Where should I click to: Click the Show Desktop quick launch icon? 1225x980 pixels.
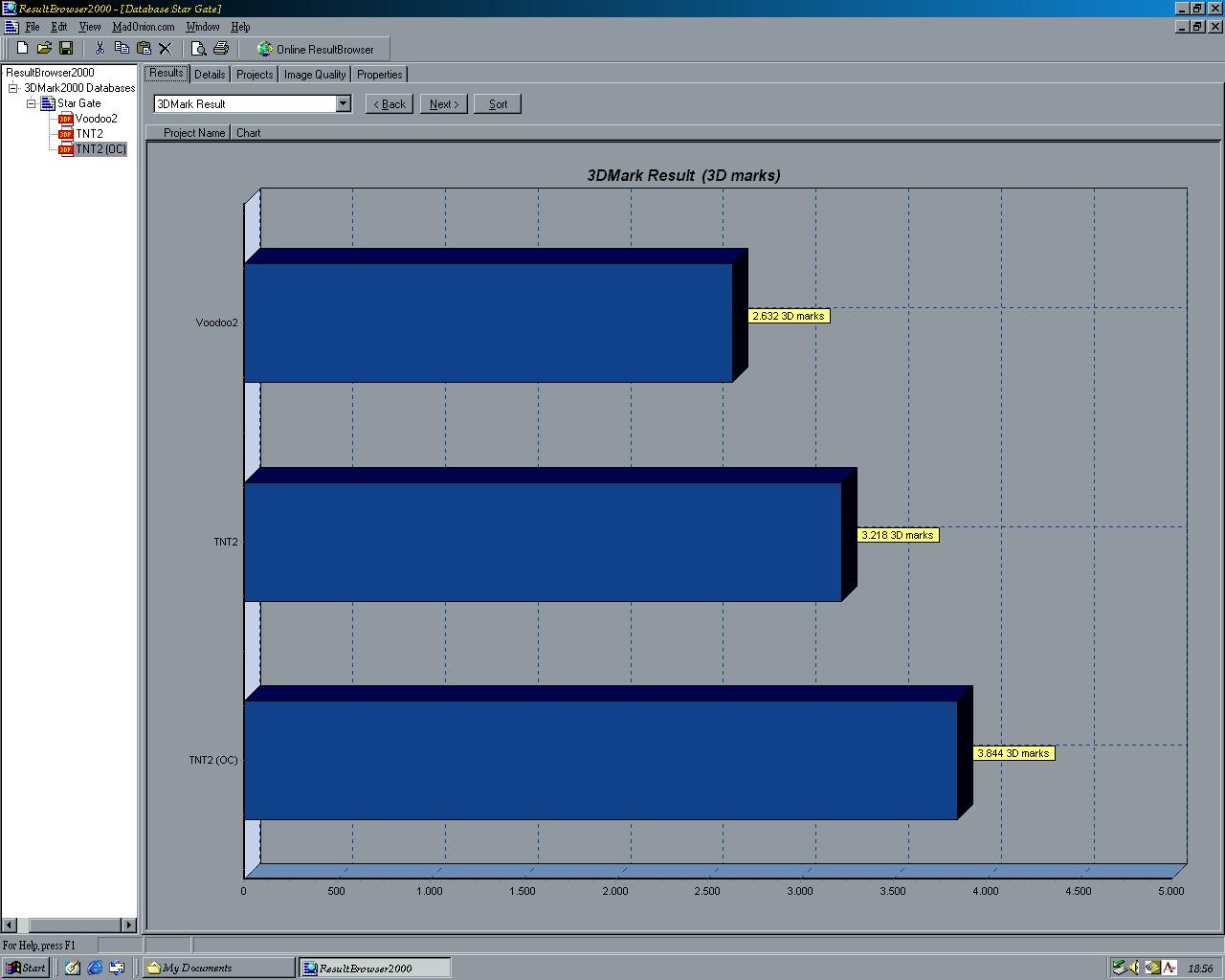72,968
